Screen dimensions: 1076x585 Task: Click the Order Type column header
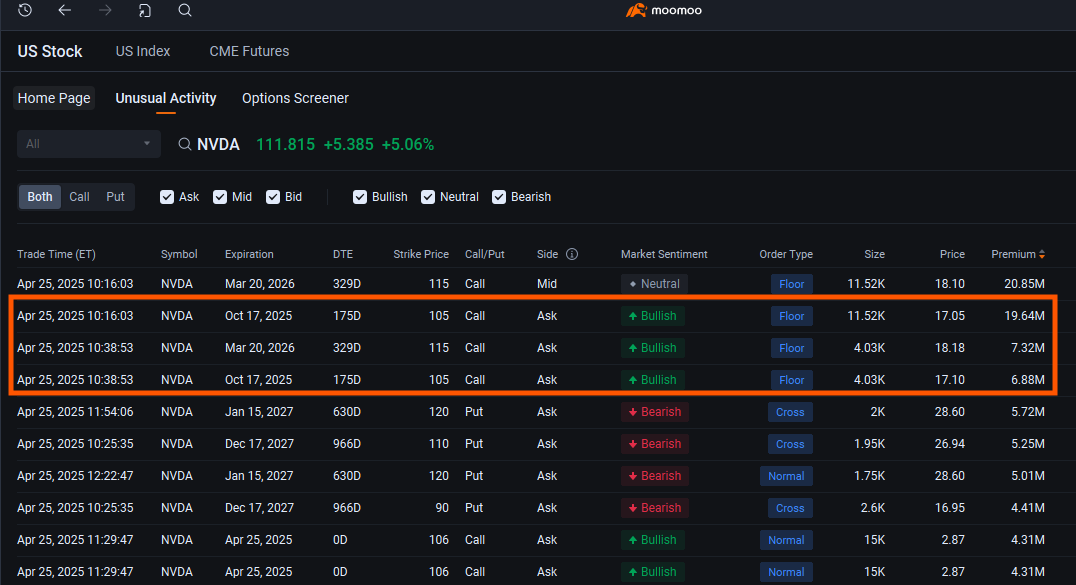pos(786,254)
